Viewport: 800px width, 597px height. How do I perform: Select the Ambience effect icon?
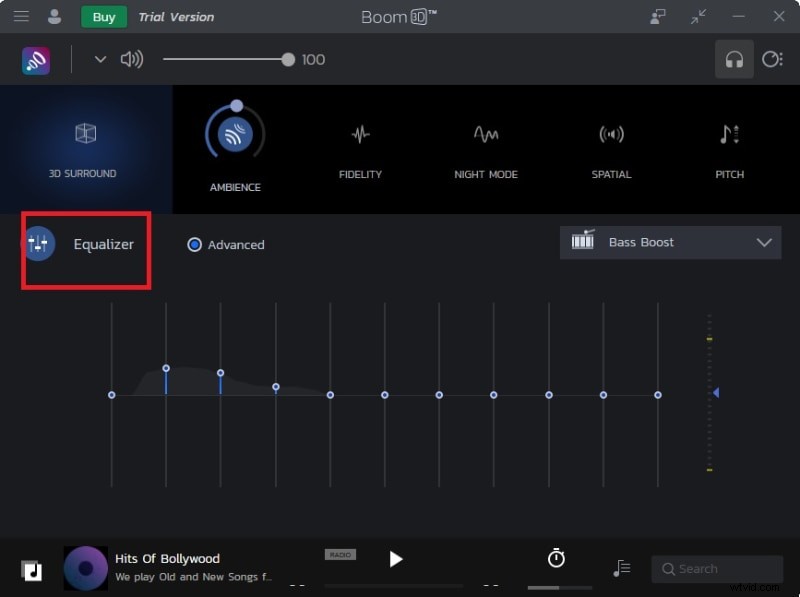(x=235, y=134)
